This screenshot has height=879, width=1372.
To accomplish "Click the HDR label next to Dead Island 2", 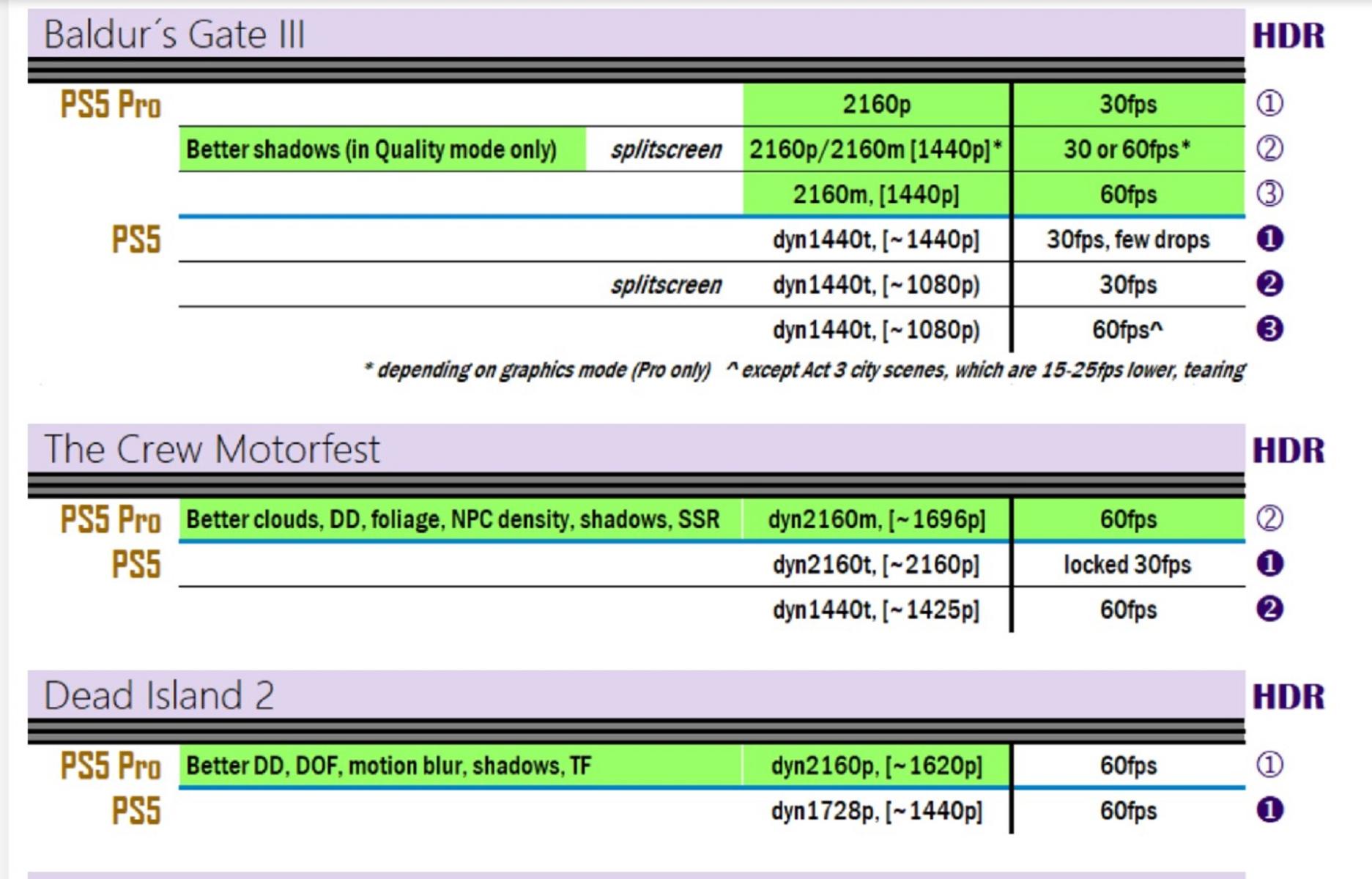I will click(1288, 697).
